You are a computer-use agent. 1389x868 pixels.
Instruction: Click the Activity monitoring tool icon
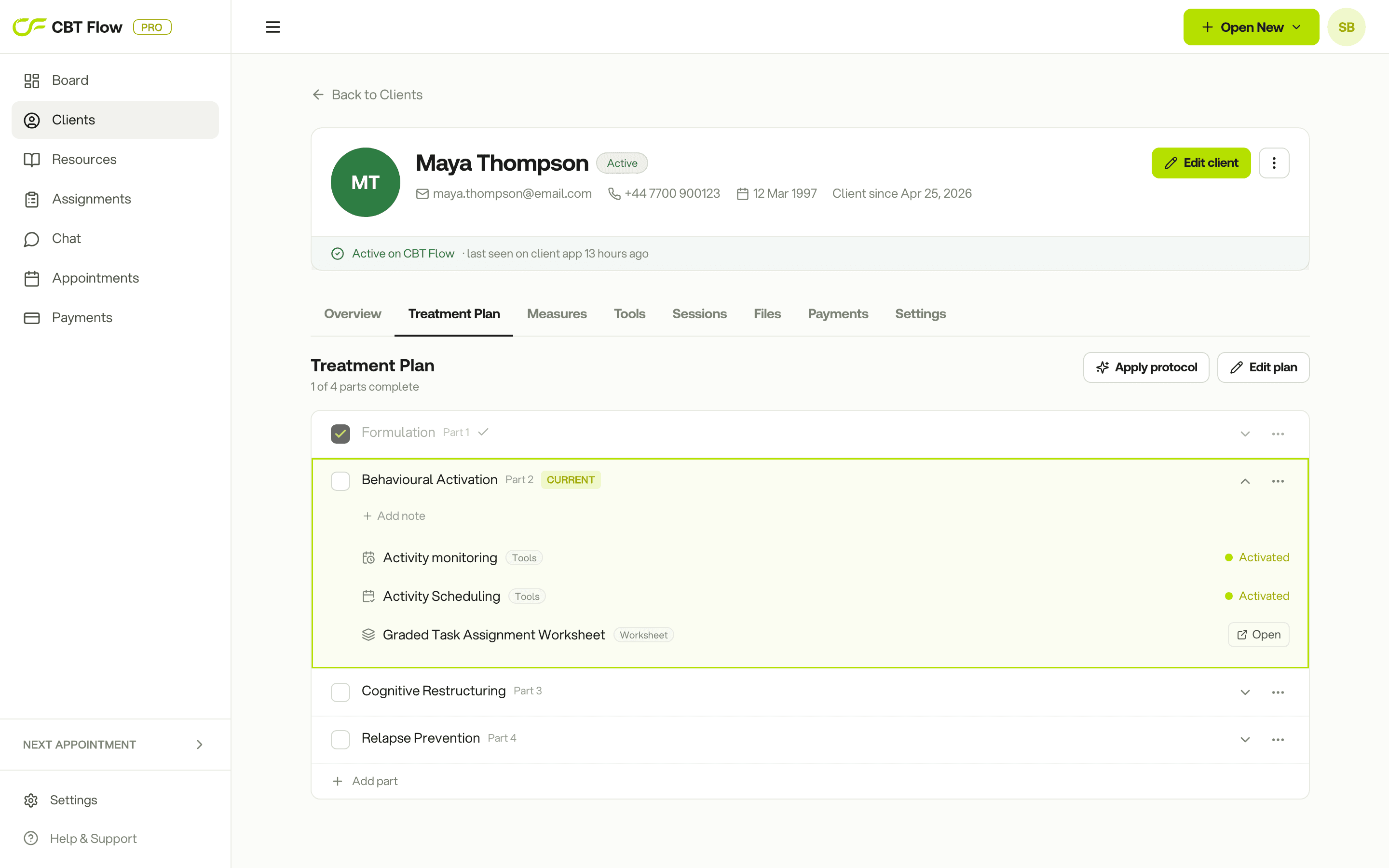pos(368,557)
